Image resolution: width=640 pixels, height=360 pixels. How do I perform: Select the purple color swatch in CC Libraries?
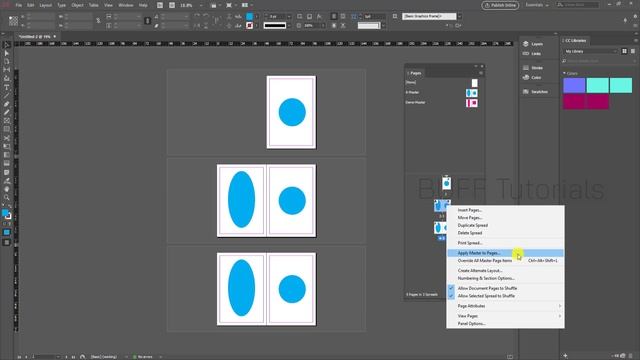574,85
